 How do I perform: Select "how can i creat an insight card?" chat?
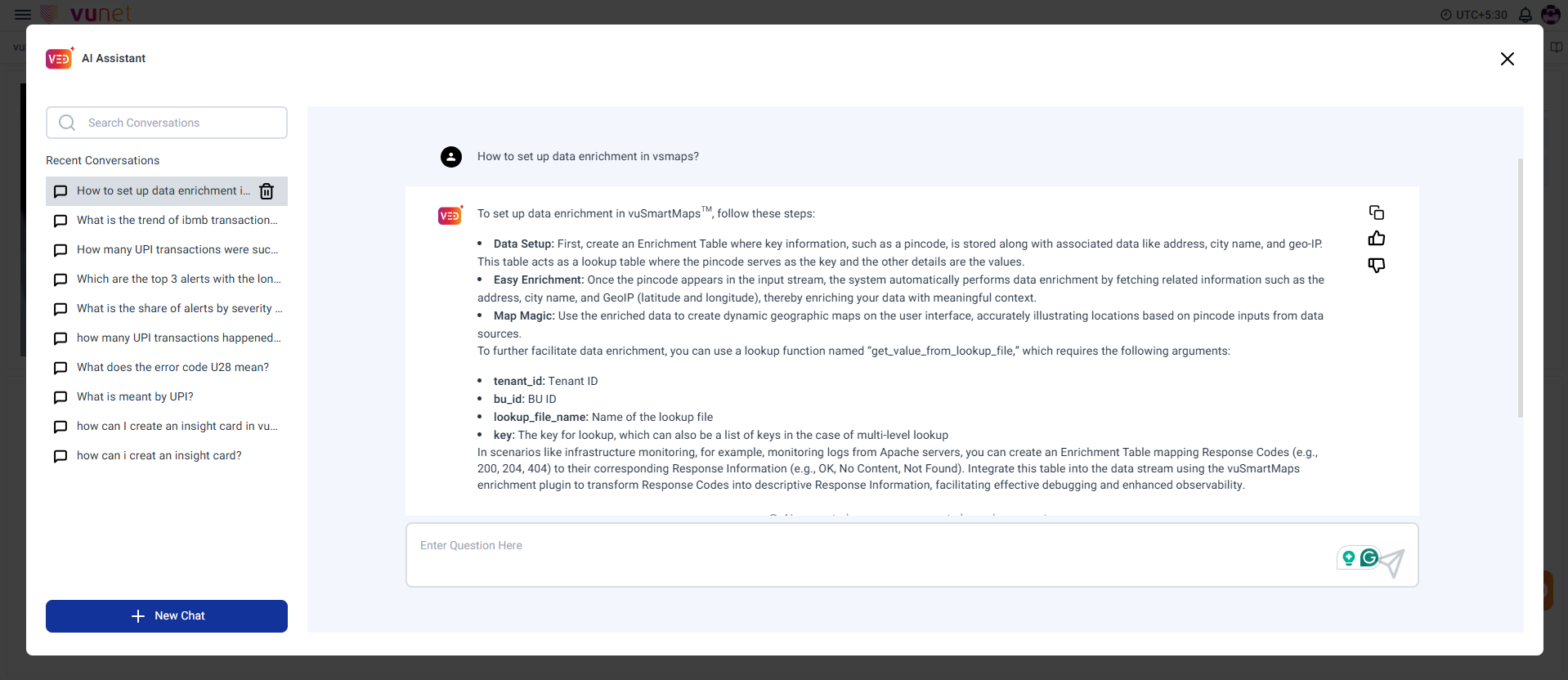[x=159, y=456]
